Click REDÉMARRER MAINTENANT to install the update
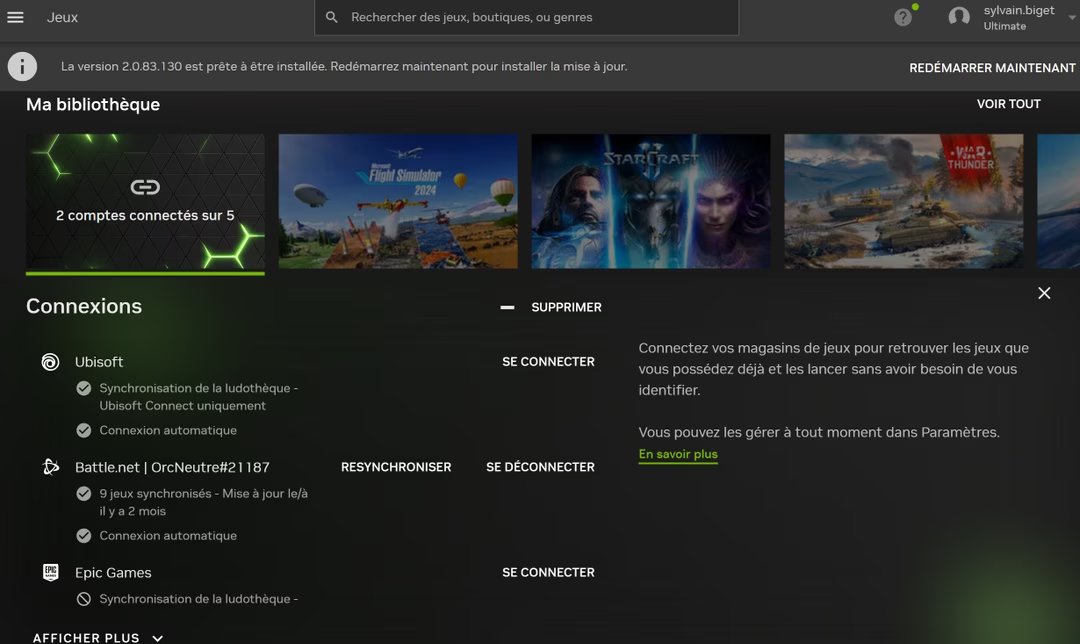 993,67
